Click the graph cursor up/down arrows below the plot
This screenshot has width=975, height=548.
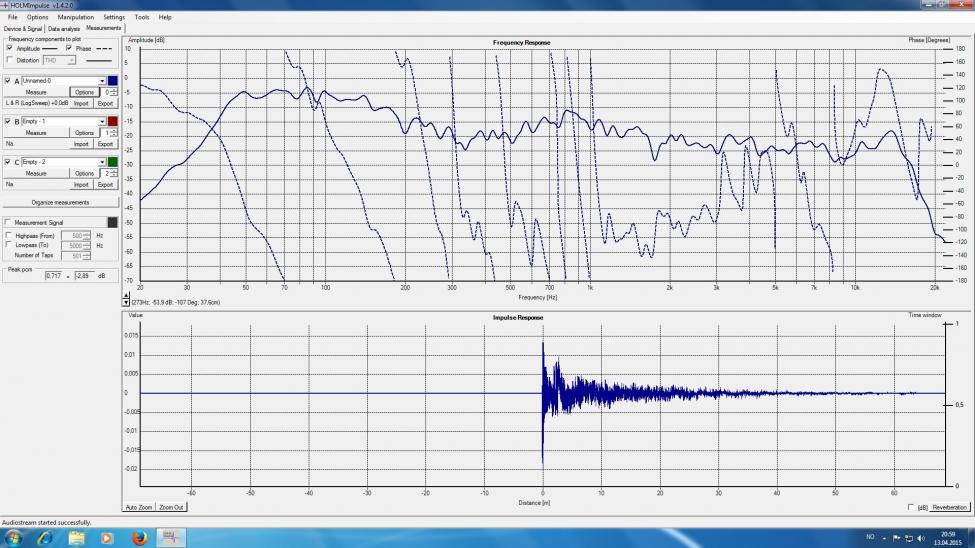tap(126, 299)
